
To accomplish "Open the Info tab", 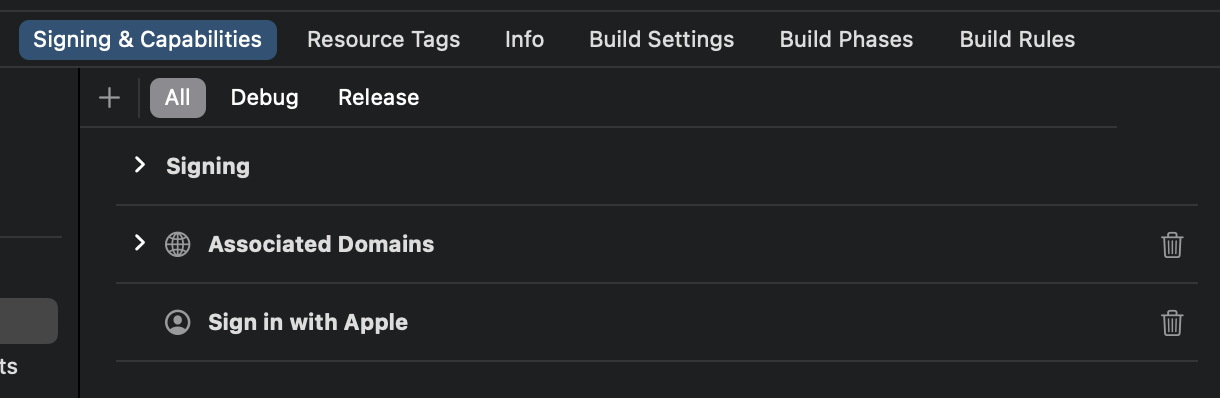I will point(524,40).
